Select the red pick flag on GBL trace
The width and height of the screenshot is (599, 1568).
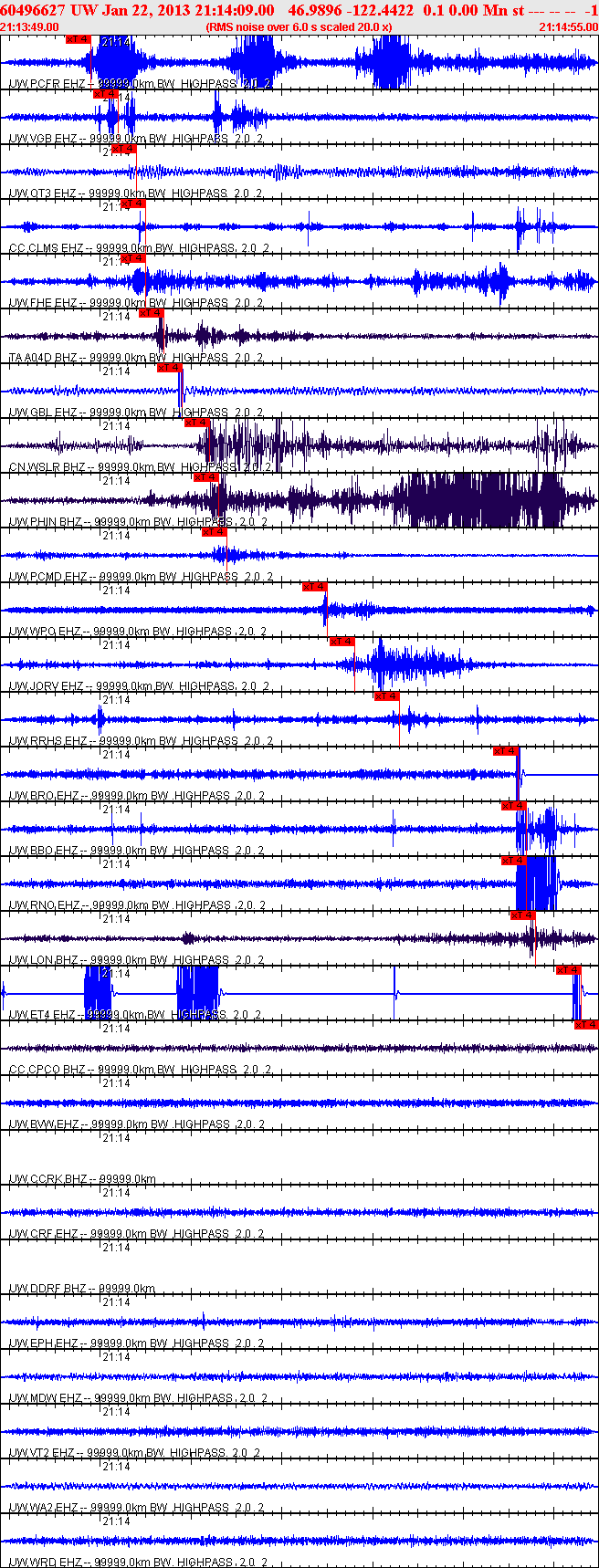[170, 368]
